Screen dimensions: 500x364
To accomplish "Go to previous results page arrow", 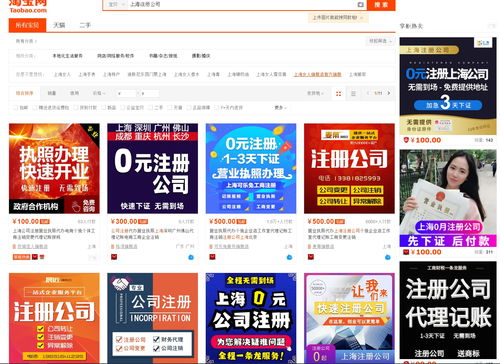I will [x=368, y=93].
